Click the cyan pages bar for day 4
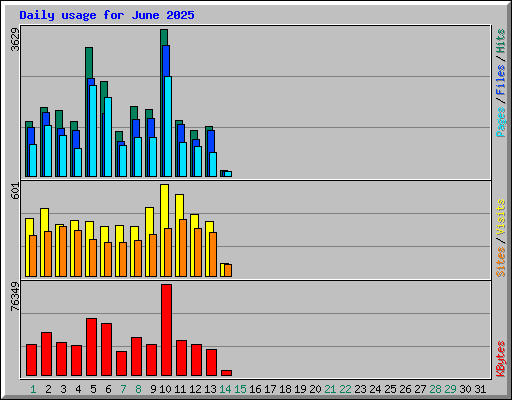Image resolution: width=512 pixels, height=400 pixels. tap(78, 162)
